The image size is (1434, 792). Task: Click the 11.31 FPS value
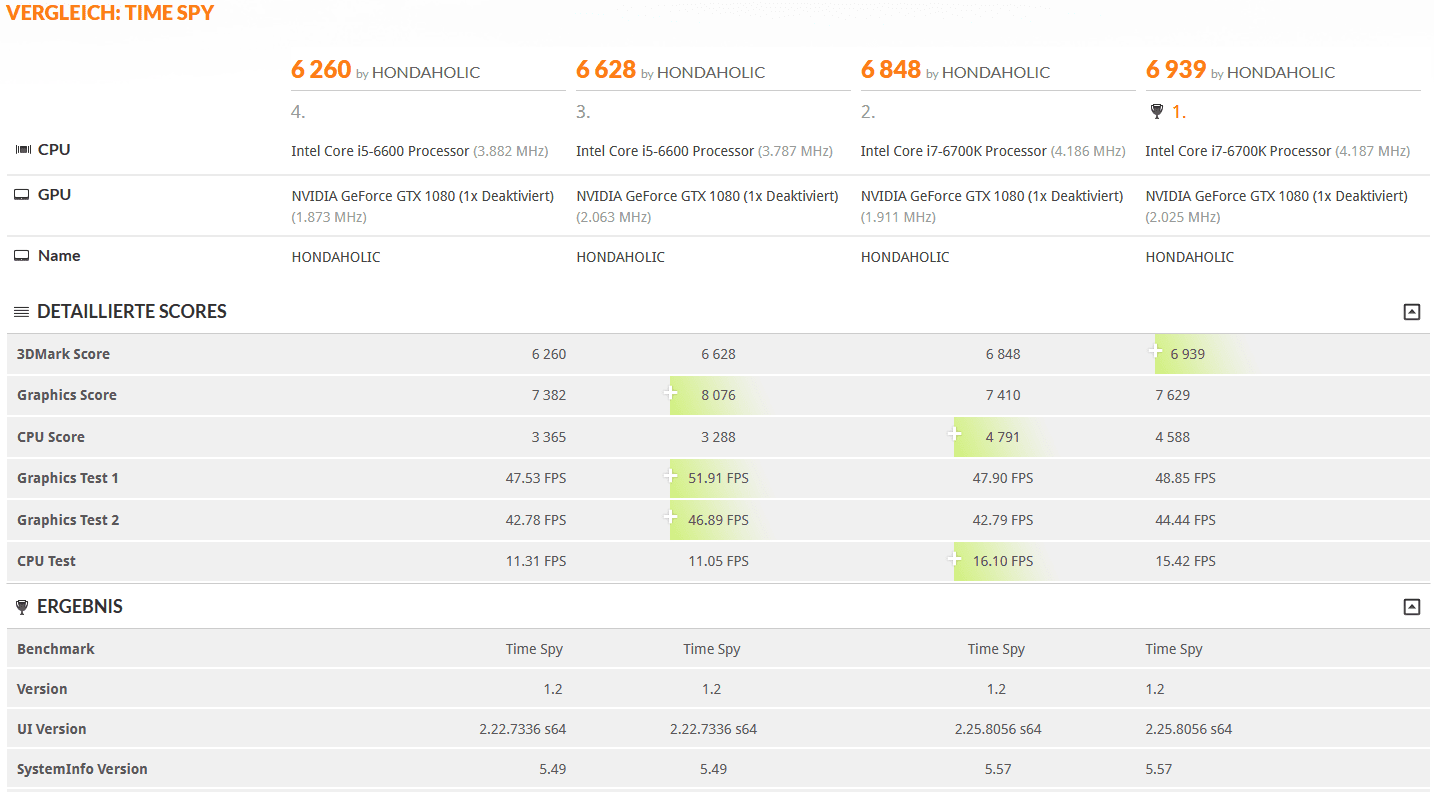point(536,561)
